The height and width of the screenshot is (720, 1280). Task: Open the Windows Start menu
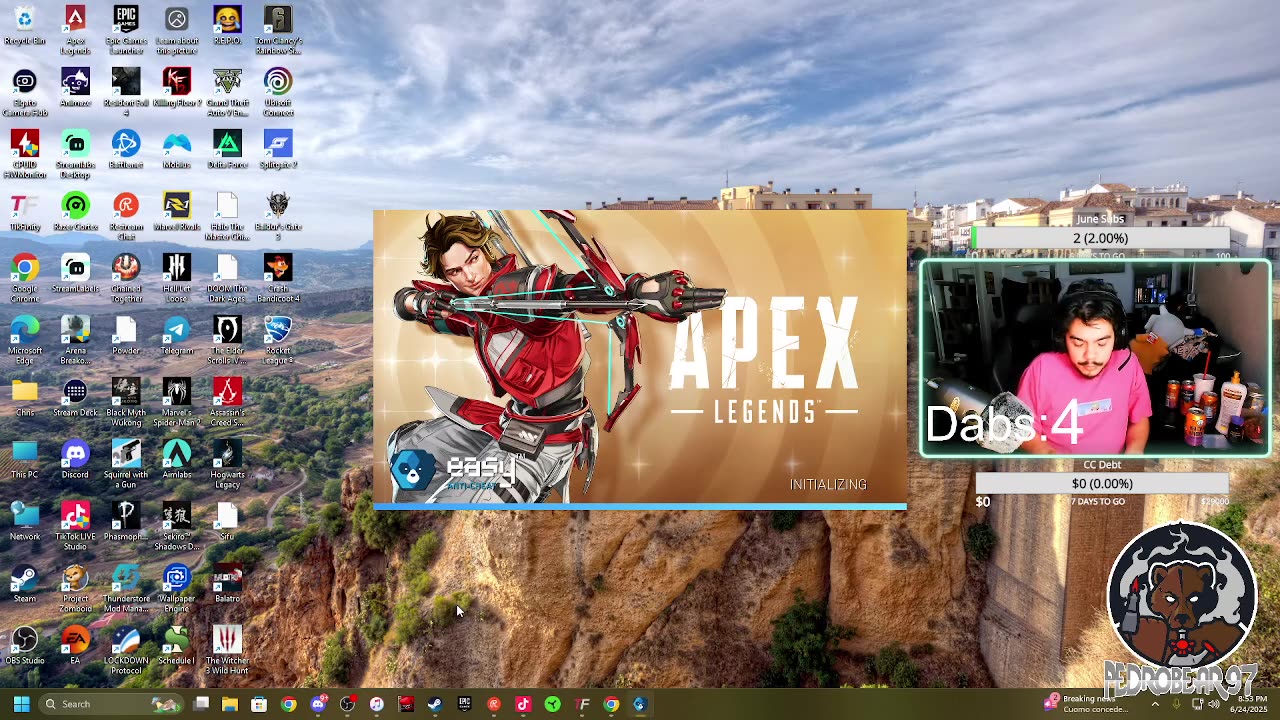[x=21, y=704]
